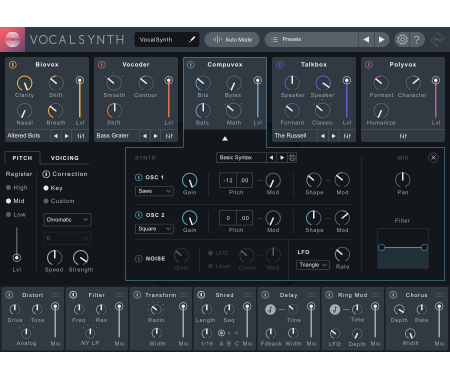The height and width of the screenshot is (380, 450).
Task: Toggle pitch Correction power
Action: [x=46, y=174]
